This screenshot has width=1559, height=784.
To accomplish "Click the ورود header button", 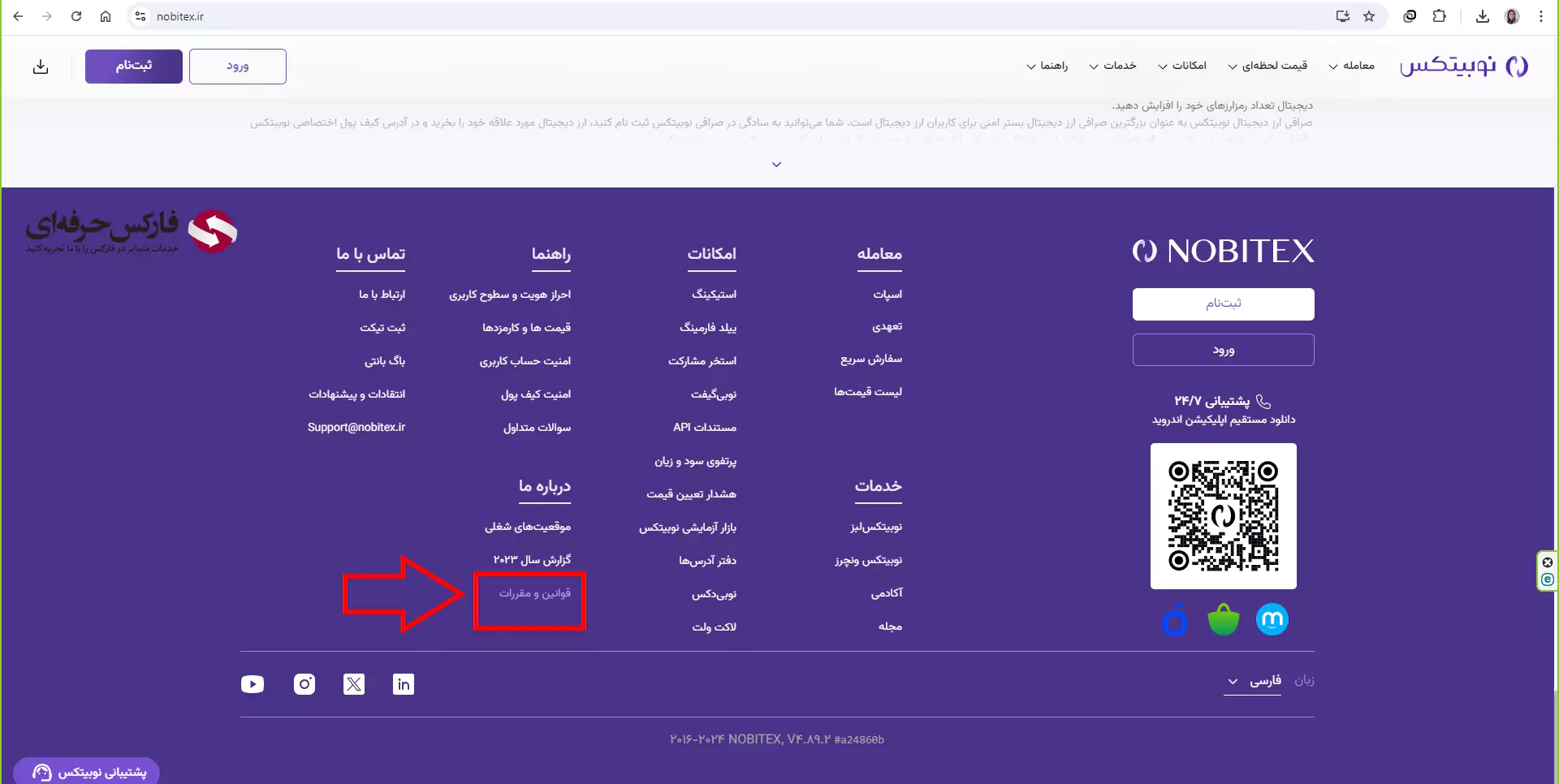I will 238,67.
